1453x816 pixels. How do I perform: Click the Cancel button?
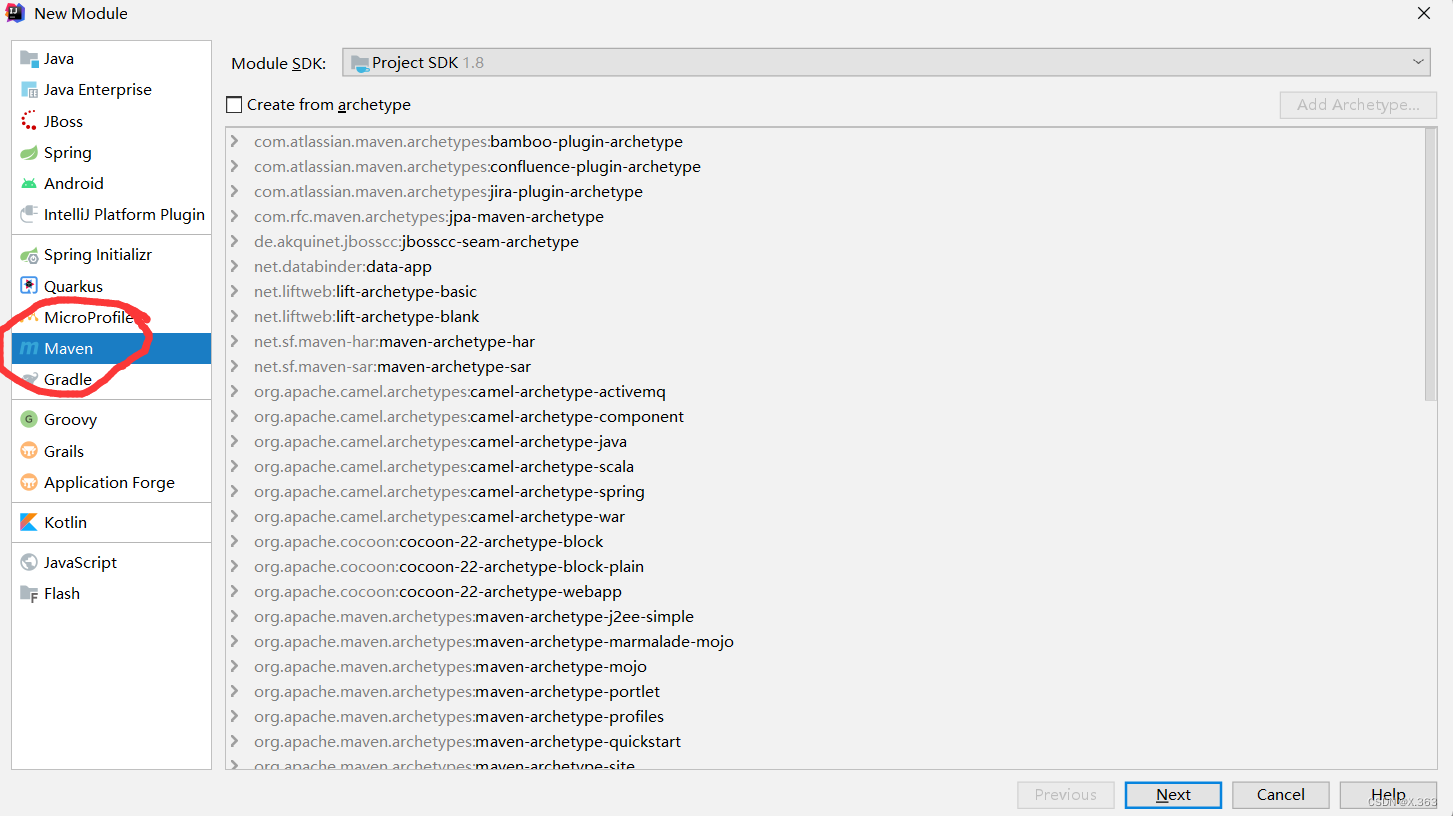click(x=1281, y=794)
